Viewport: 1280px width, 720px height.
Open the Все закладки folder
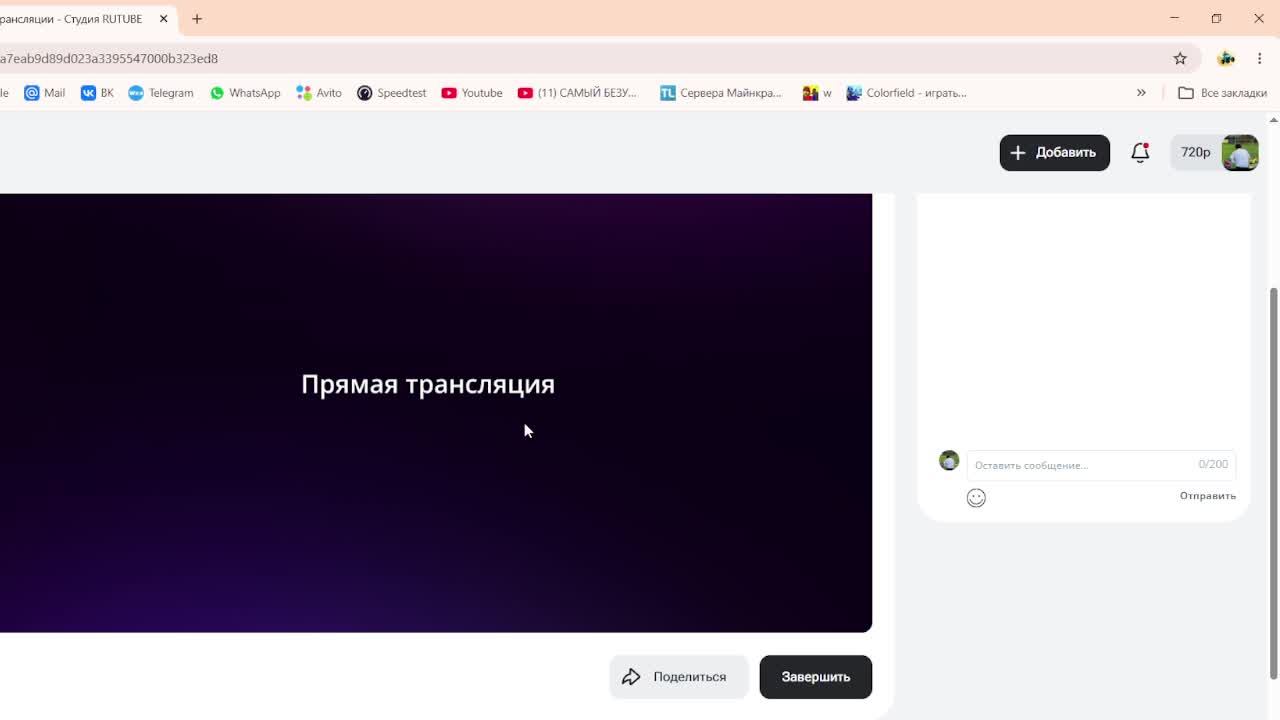(x=1222, y=93)
